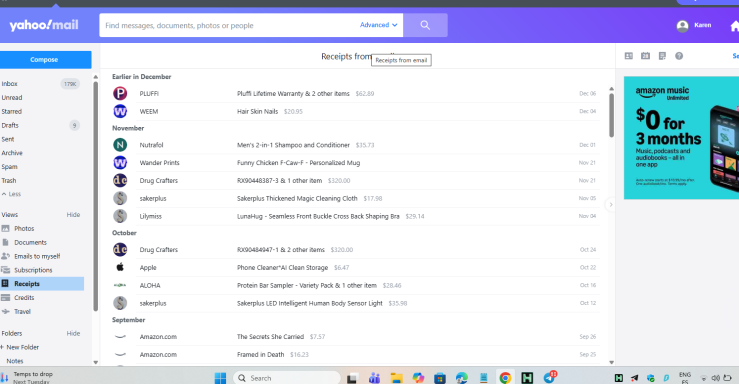This screenshot has width=739, height=384.
Task: Open Google Chrome from the taskbar
Action: [x=505, y=378]
